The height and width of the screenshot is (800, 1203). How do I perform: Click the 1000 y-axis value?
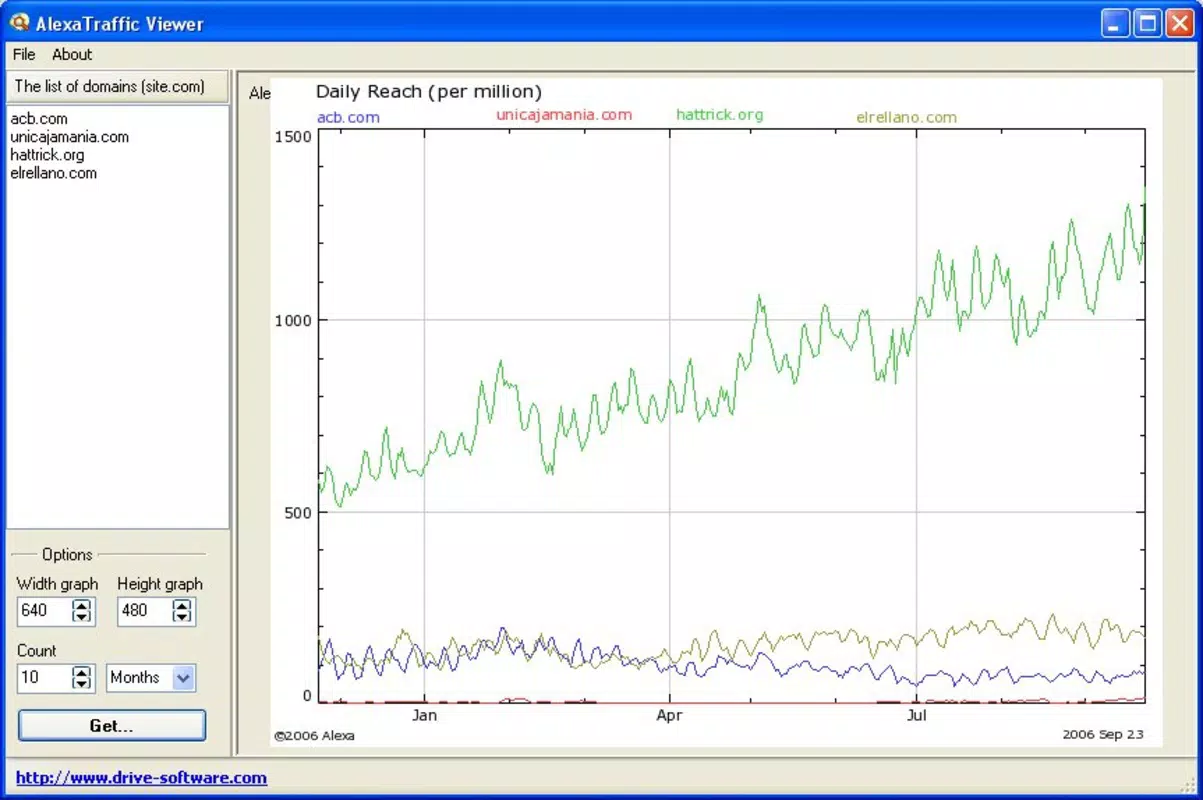pos(292,320)
